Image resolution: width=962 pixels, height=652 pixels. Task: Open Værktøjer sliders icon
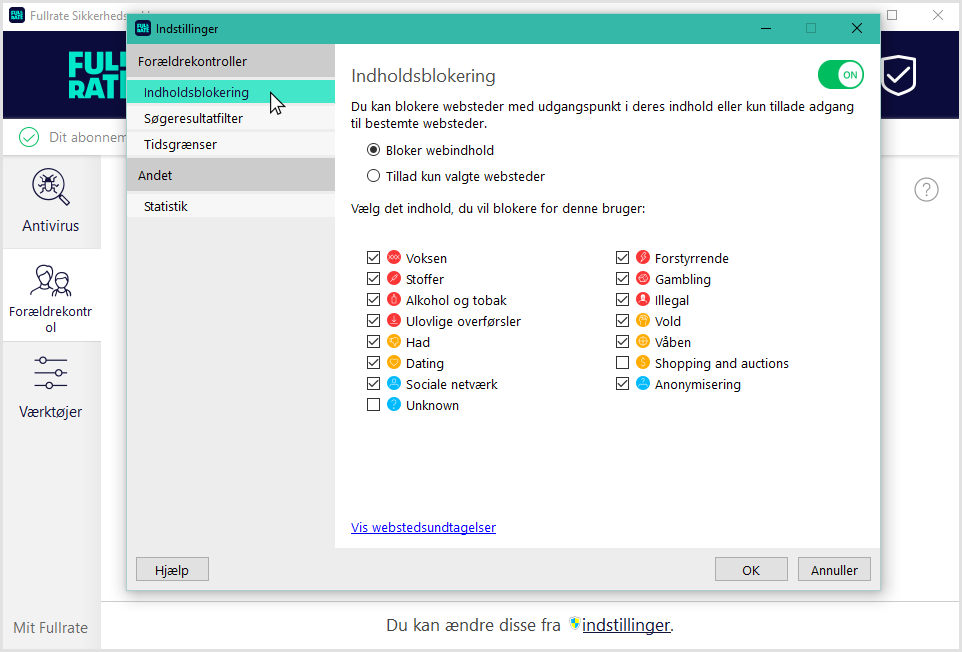pos(50,373)
